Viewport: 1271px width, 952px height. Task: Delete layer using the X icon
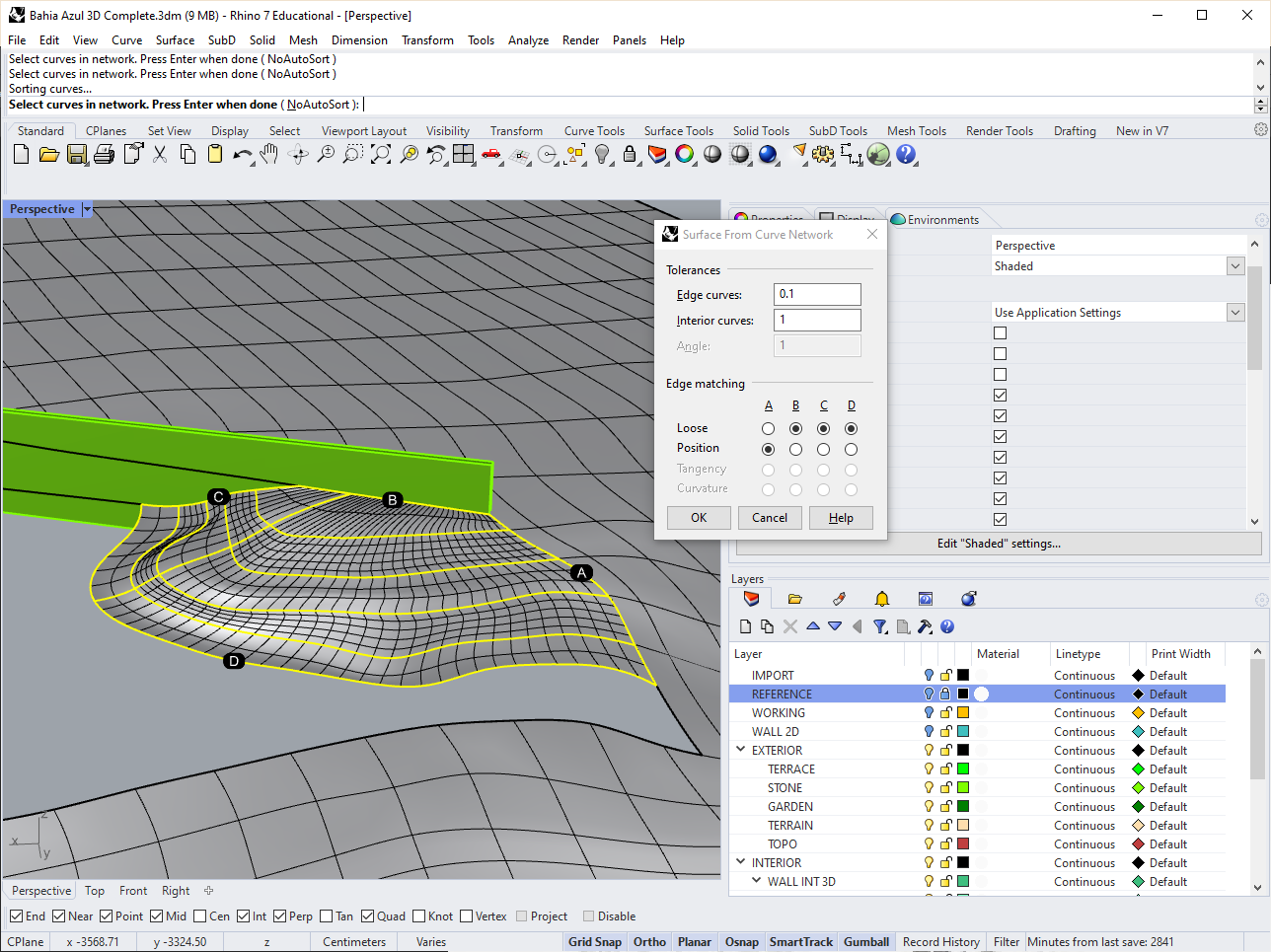click(790, 626)
